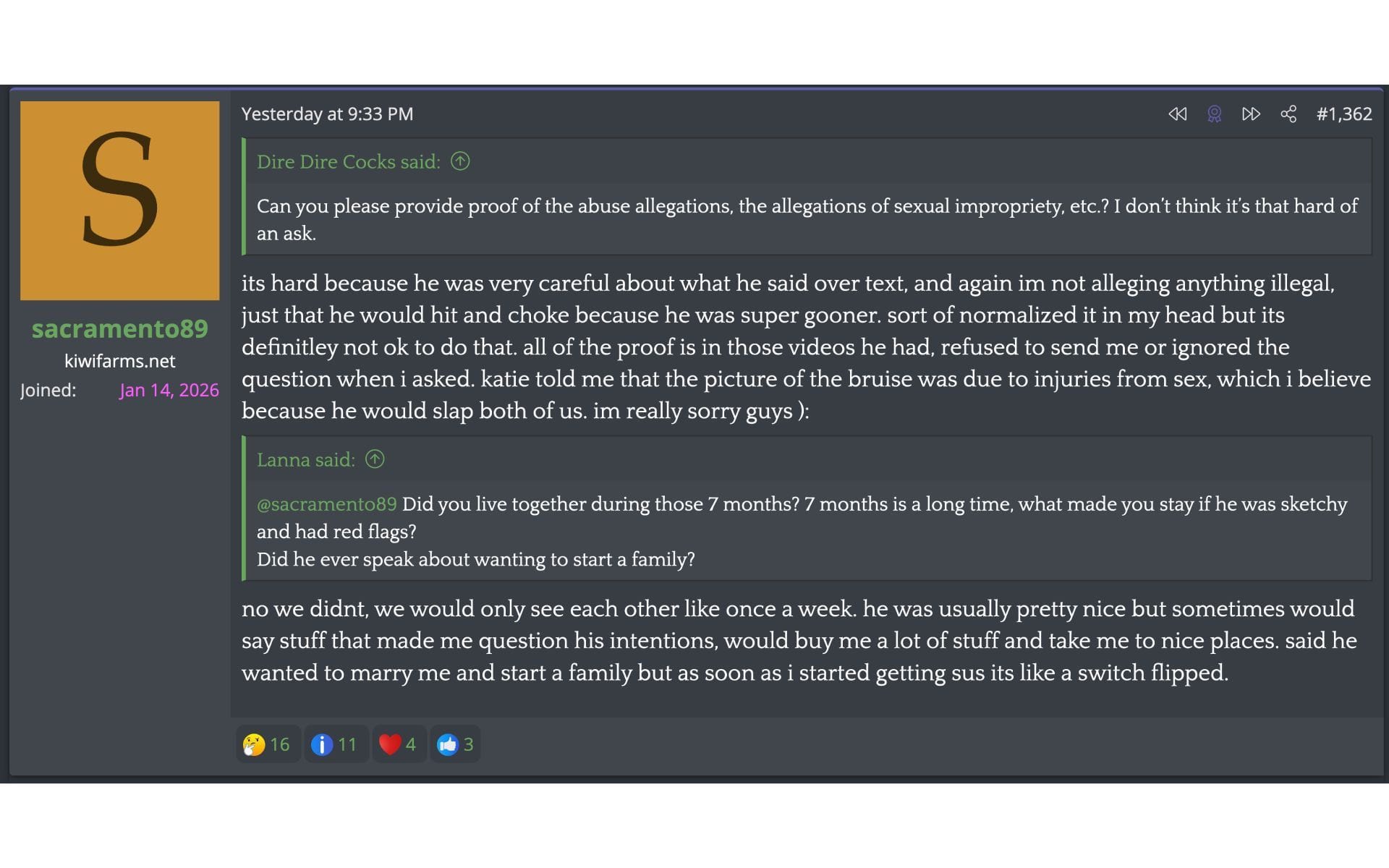Toggle the thinking reaction on the post
Image resolution: width=1389 pixels, height=868 pixels.
coord(252,744)
